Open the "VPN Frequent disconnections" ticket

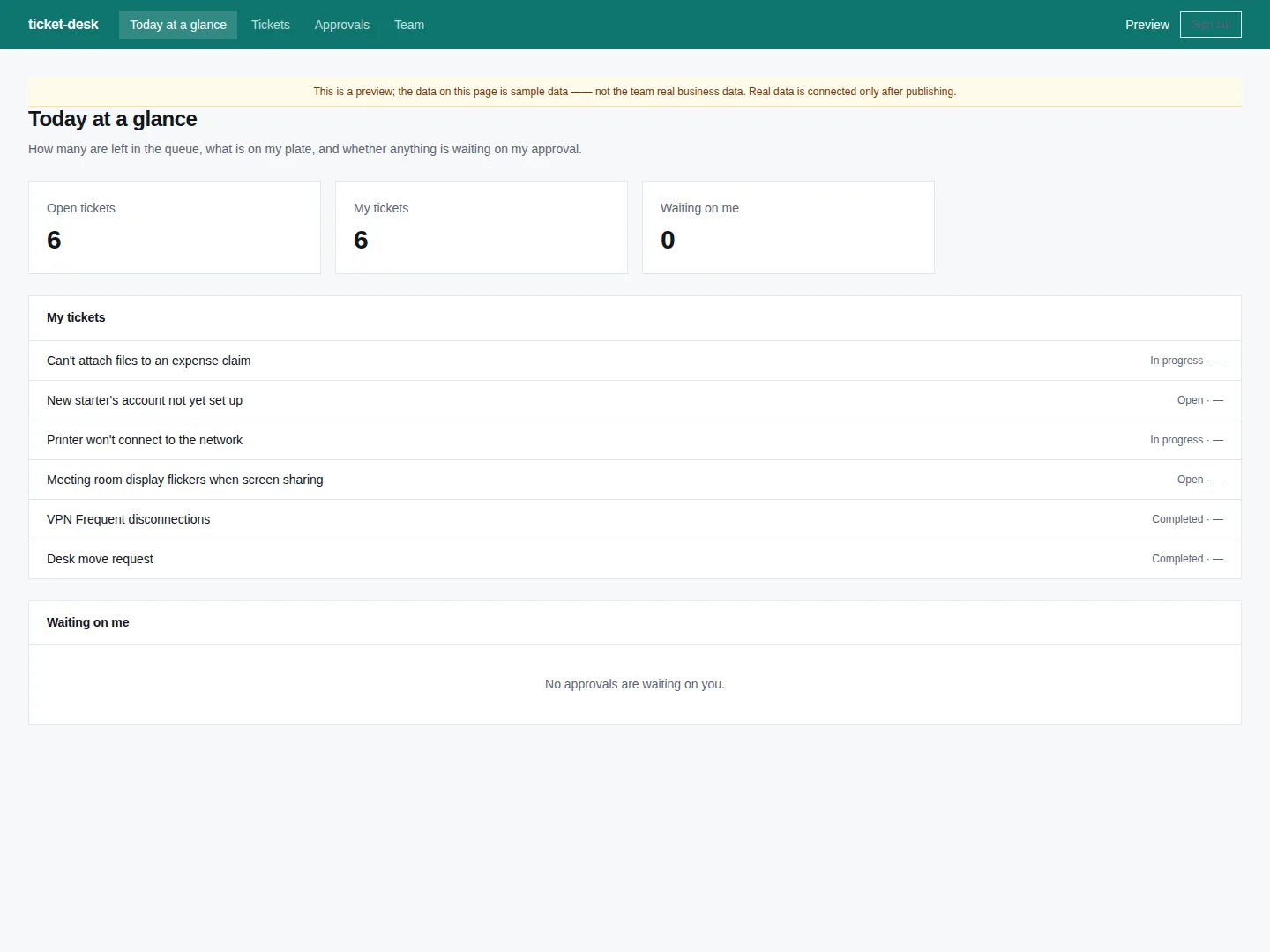pos(635,519)
